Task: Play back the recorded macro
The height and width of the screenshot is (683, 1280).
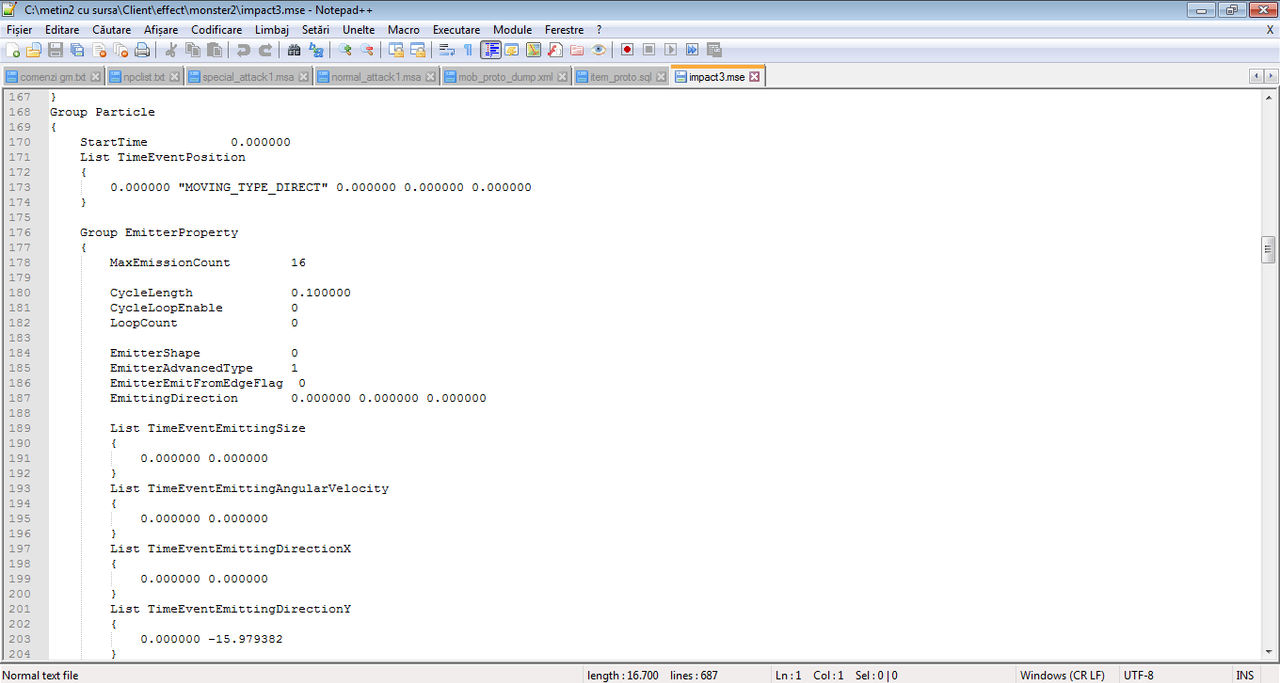Action: 670,50
